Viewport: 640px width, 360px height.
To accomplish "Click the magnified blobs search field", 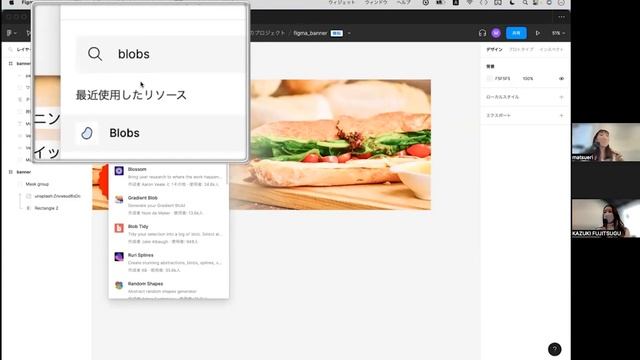I will 160,54.
